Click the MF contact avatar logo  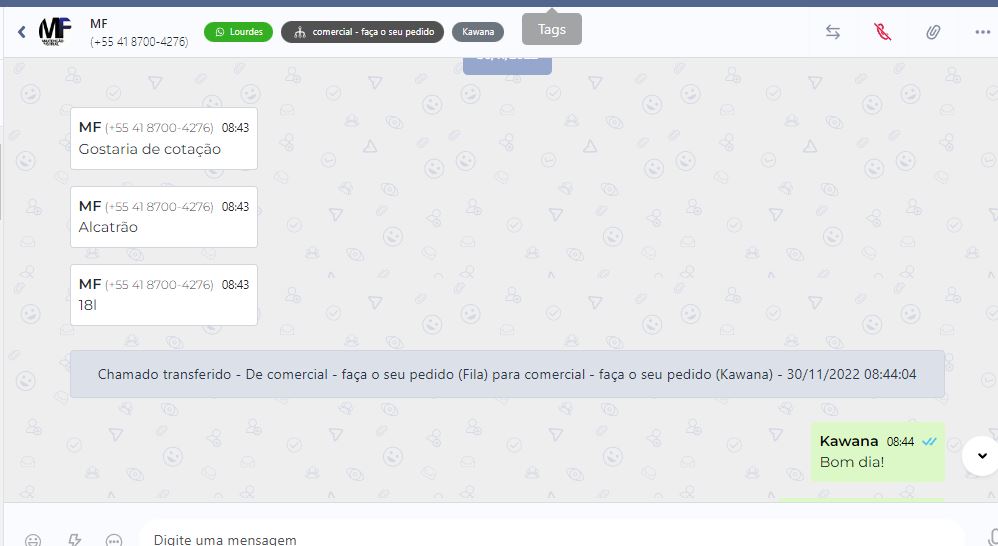pyautogui.click(x=55, y=32)
